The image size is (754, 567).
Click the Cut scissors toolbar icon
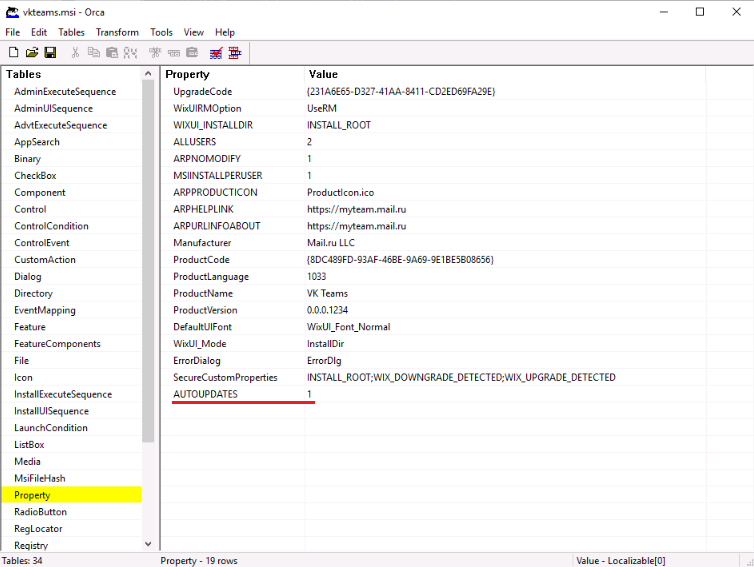(x=76, y=52)
